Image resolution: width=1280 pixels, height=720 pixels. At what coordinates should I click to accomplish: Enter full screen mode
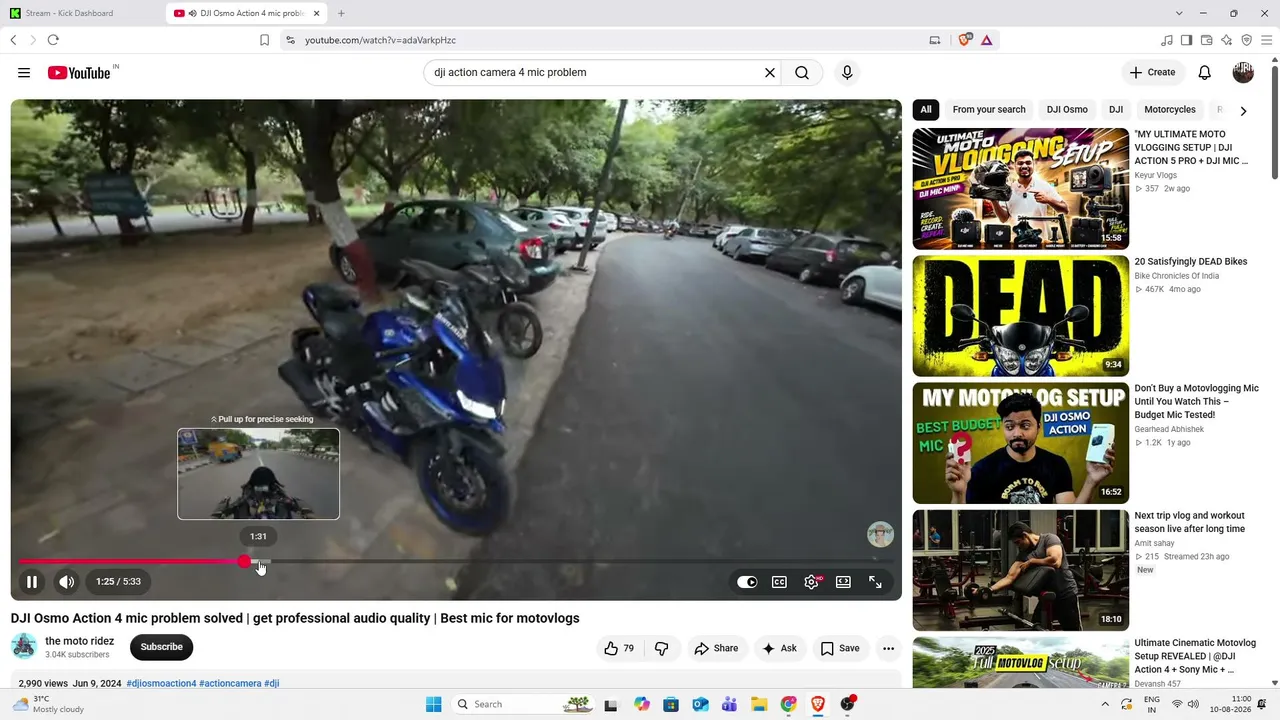tap(875, 582)
